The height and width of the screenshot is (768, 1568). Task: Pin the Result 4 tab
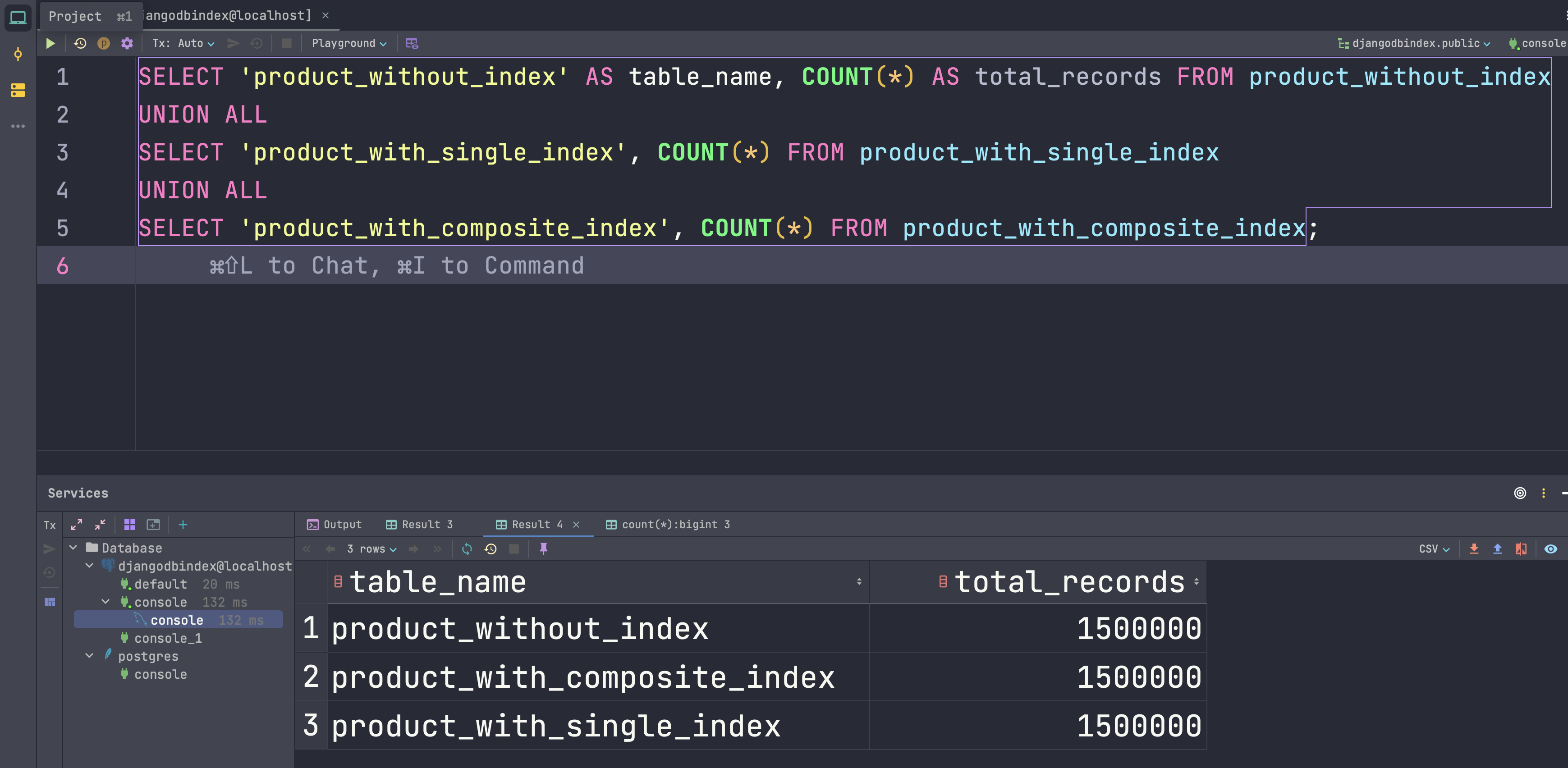pos(544,549)
